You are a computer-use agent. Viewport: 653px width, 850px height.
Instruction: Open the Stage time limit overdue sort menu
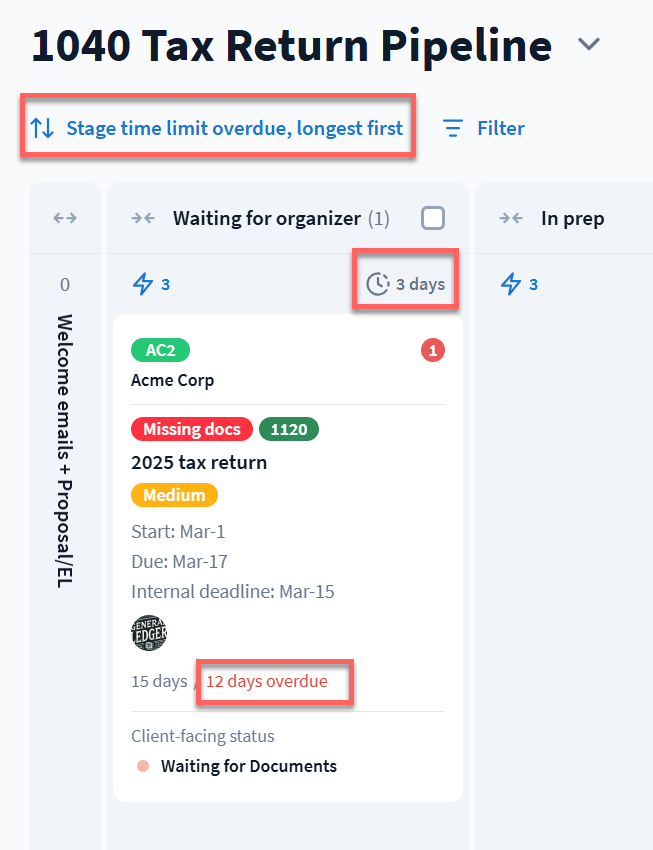[234, 128]
